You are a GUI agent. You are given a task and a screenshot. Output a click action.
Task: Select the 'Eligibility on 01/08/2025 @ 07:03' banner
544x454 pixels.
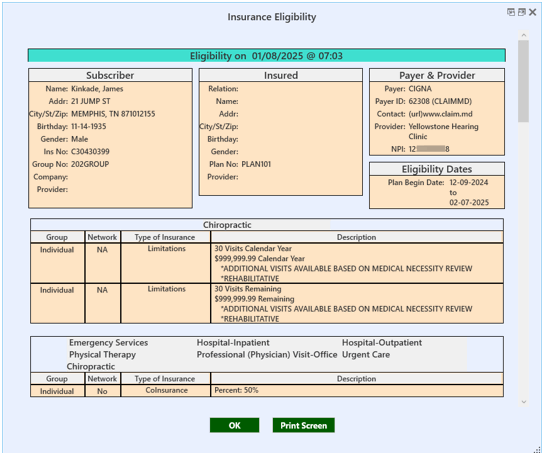266,55
